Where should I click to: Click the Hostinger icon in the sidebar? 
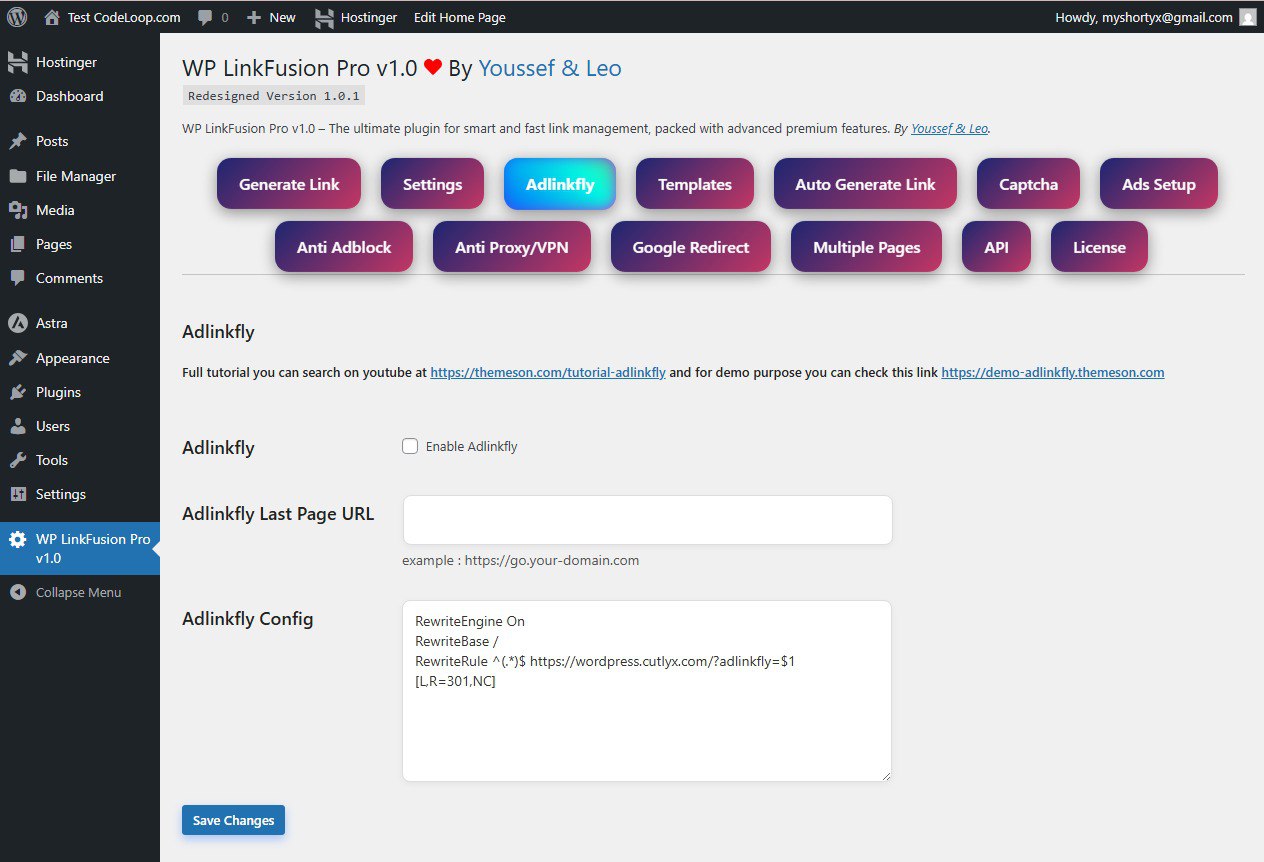pyautogui.click(x=17, y=62)
